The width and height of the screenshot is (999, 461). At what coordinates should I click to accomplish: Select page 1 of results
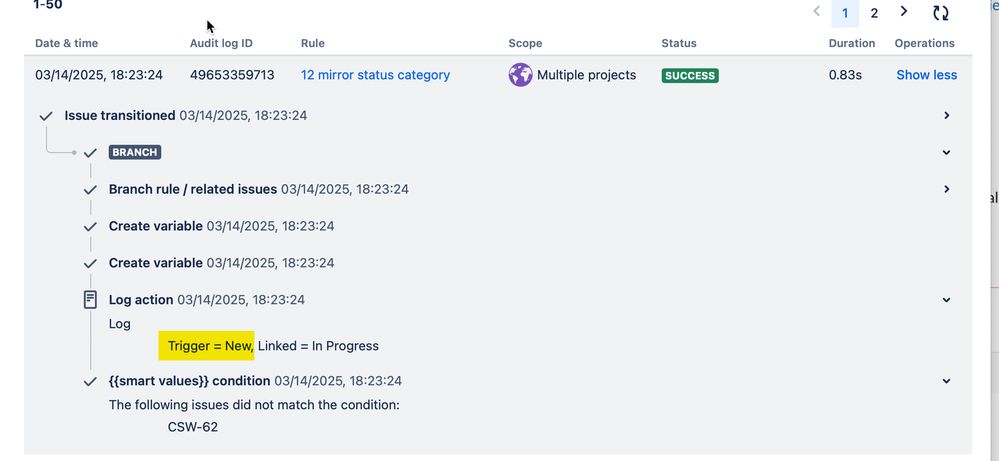click(x=845, y=13)
